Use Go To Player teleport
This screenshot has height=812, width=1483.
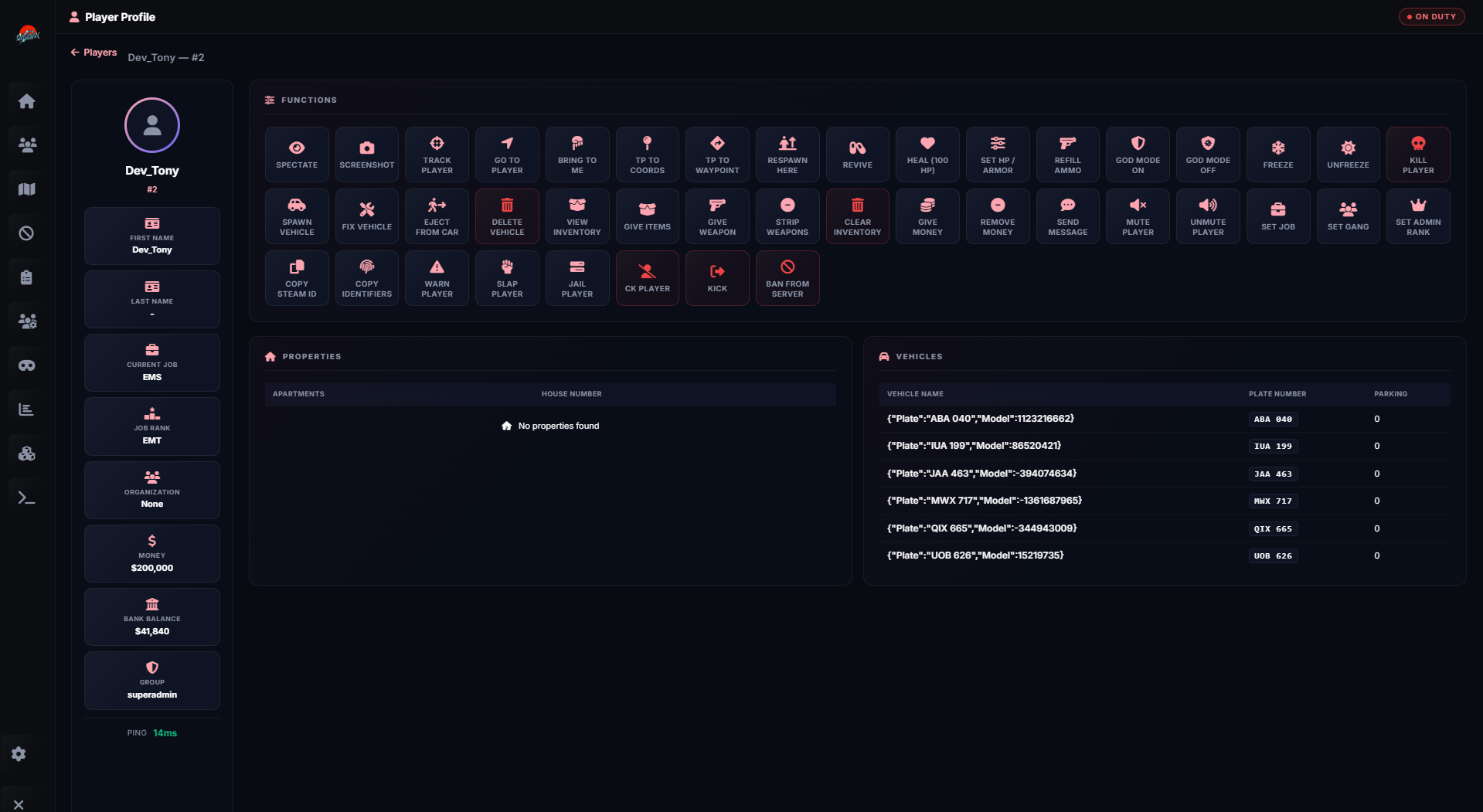(x=507, y=155)
